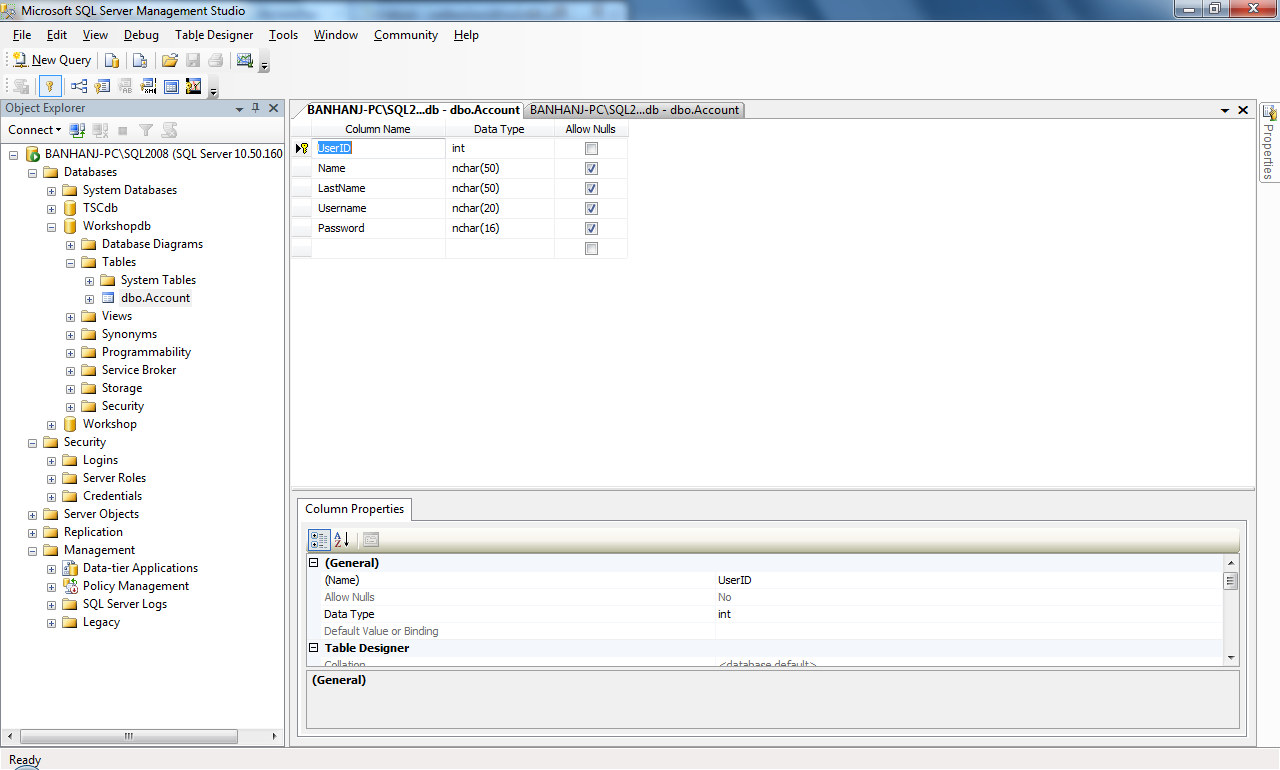
Task: Click the Username column name cell
Action: point(378,208)
